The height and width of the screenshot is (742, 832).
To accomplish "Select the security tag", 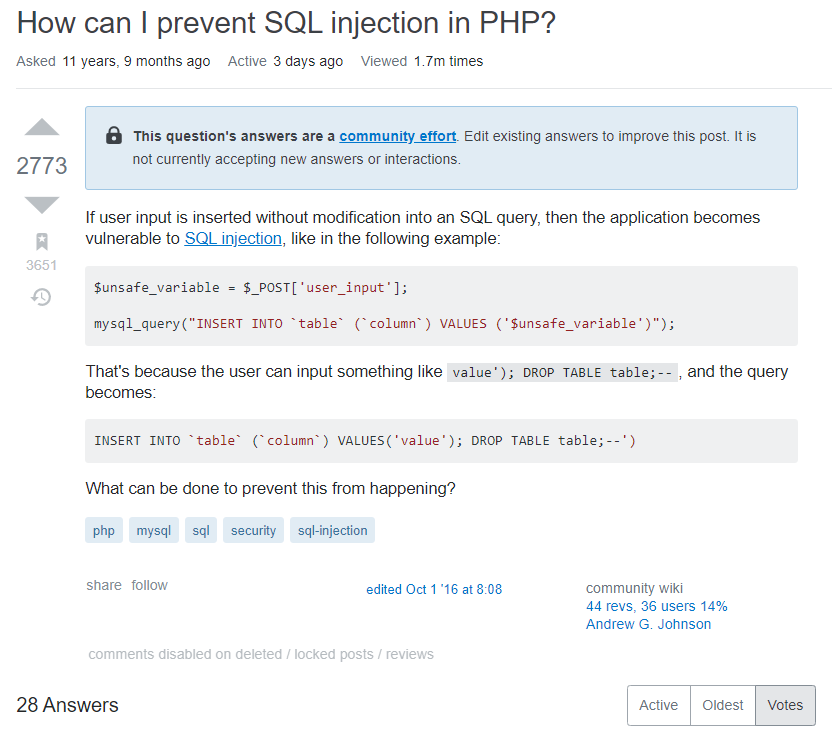I will (x=253, y=530).
